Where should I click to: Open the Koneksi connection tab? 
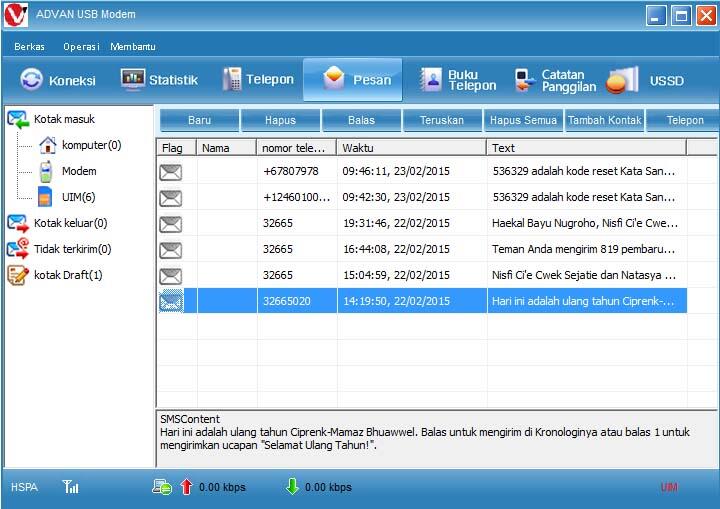(58, 80)
